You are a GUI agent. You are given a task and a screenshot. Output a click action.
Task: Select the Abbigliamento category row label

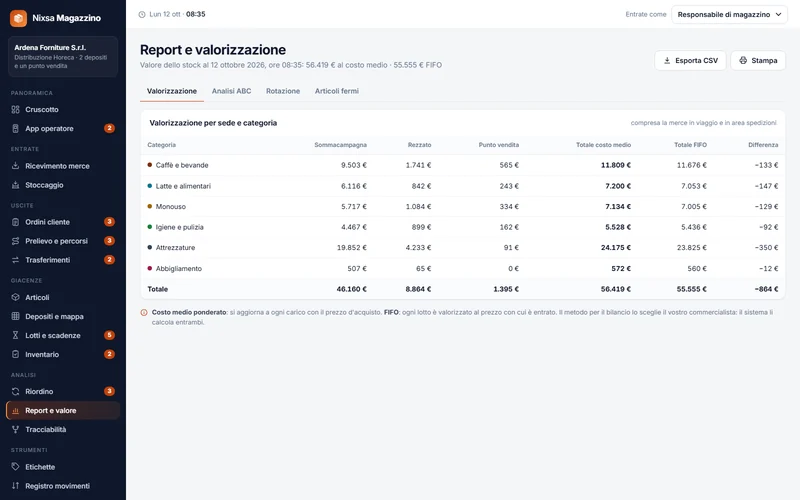[179, 268]
